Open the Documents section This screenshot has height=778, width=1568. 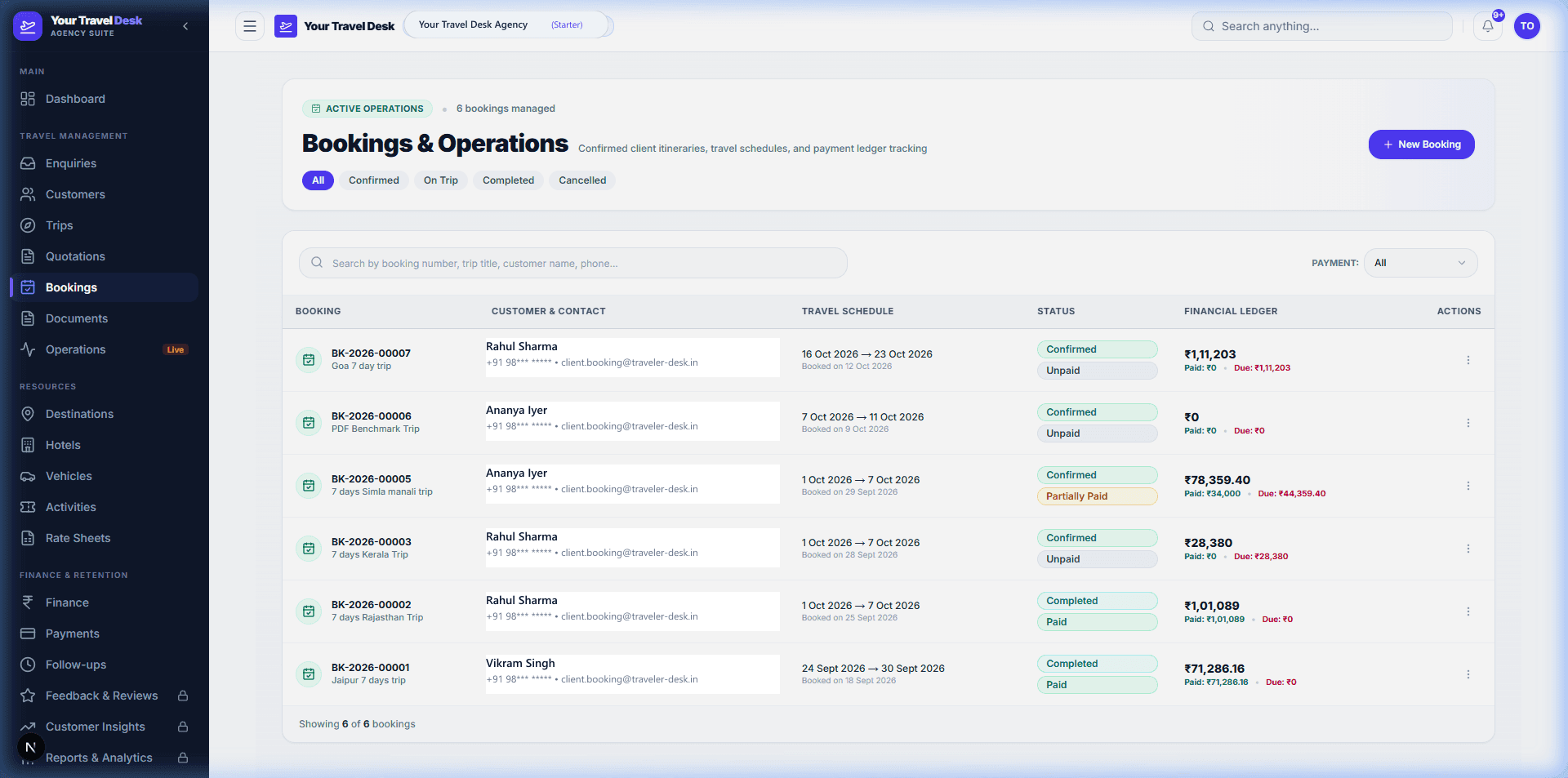105,318
